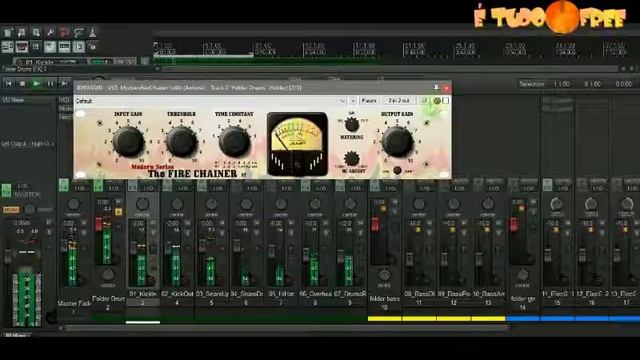Click the mixer horizontal scrollbar
Screen dimensions: 640x360
click(x=286, y=327)
